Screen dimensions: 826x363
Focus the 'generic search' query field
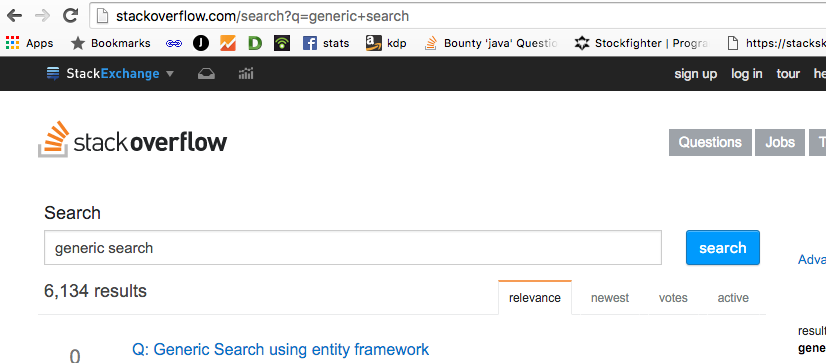click(353, 248)
